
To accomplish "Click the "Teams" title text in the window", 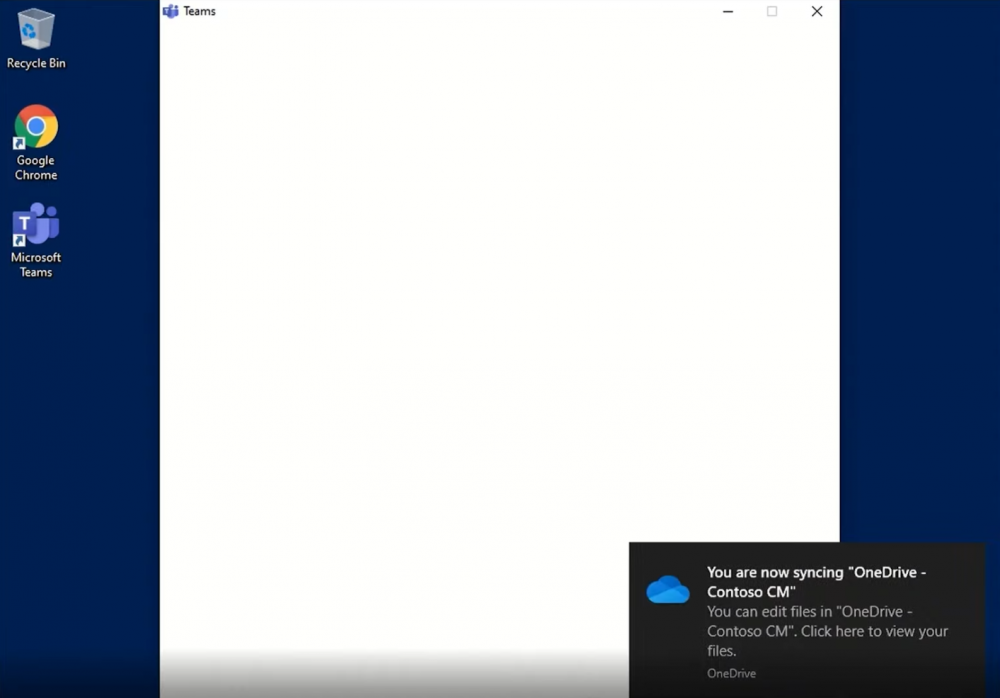I will (x=199, y=11).
